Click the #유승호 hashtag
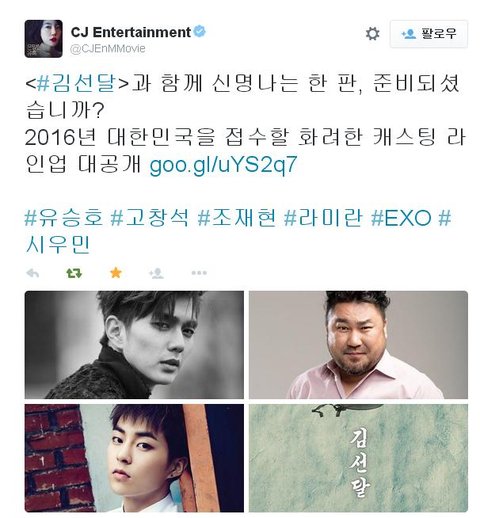 click(x=64, y=218)
